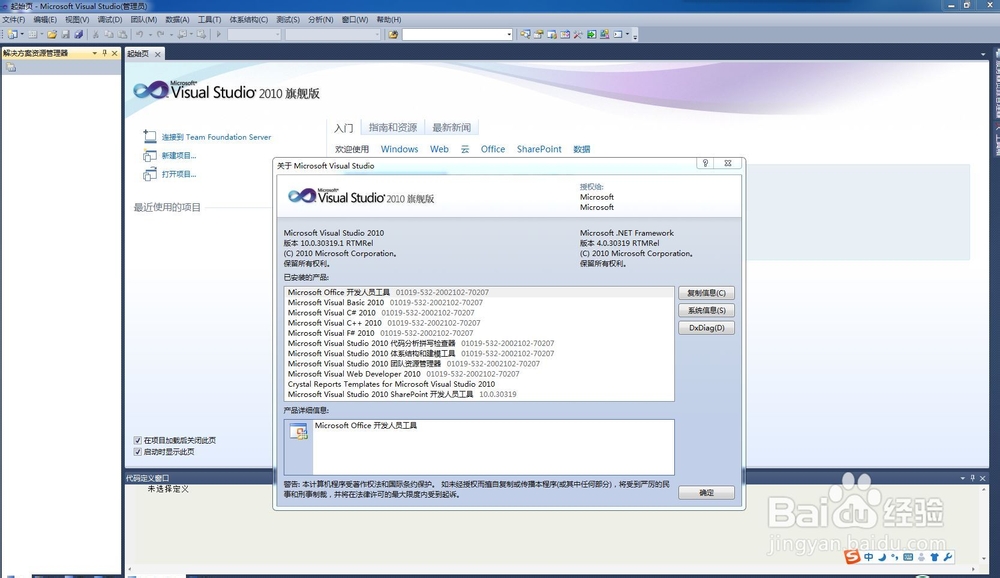Open the Code Definition window position dropdown
This screenshot has height=578, width=1000.
(x=962, y=478)
